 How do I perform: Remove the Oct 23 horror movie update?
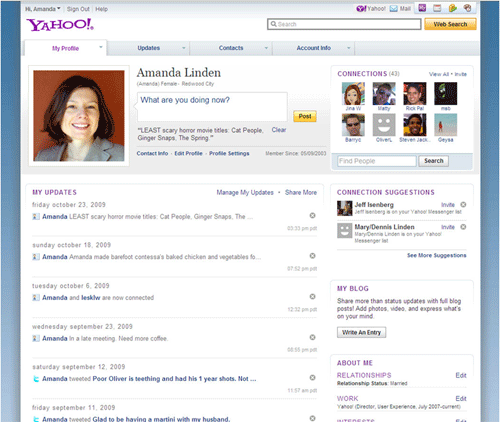pos(312,215)
